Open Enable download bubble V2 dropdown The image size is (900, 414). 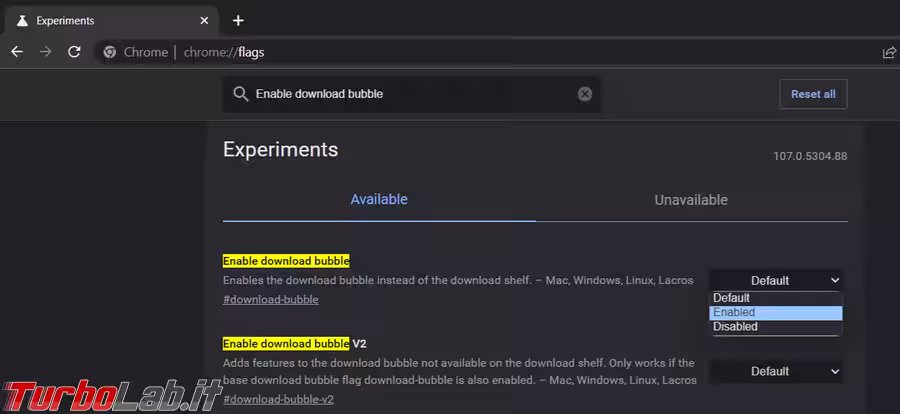(x=776, y=371)
